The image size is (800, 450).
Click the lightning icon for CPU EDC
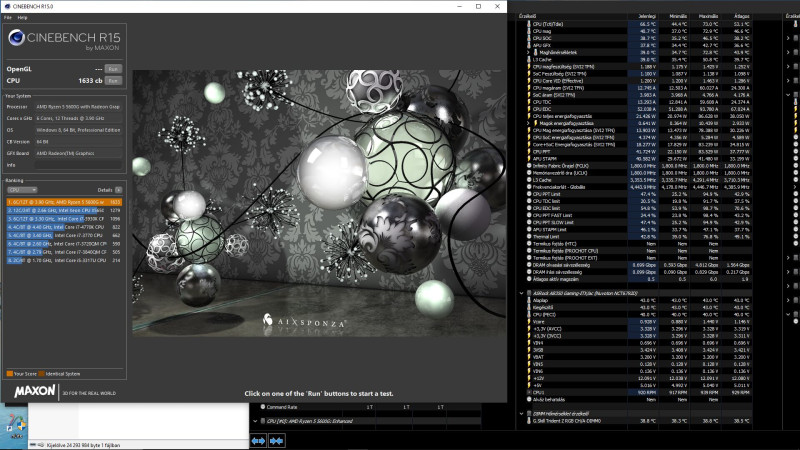529,109
